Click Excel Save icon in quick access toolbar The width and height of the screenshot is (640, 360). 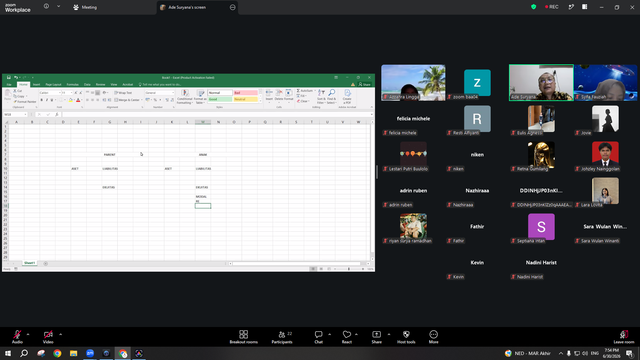(x=9, y=77)
